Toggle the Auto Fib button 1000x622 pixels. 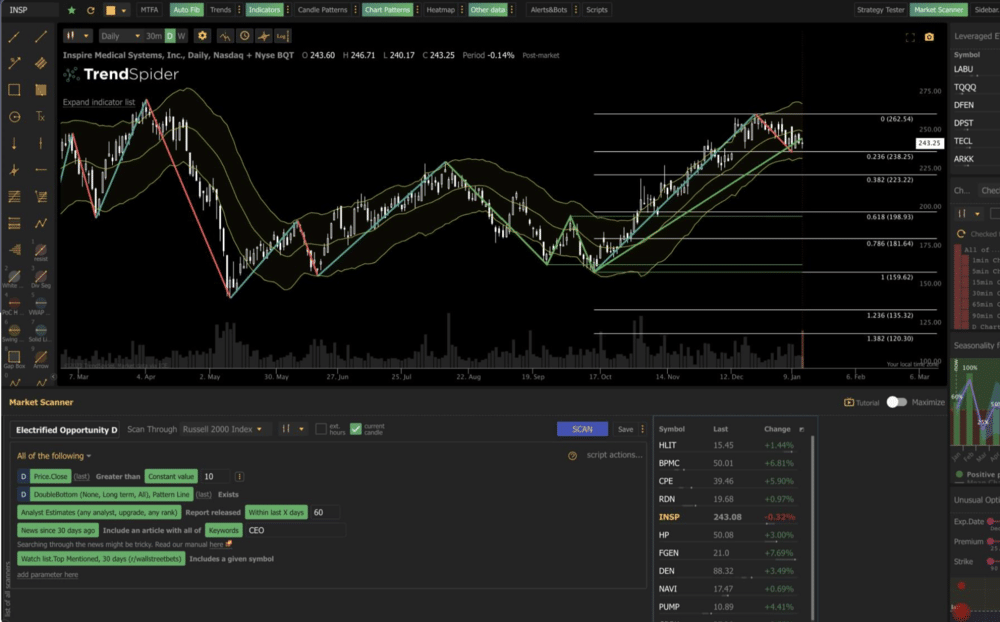[186, 10]
